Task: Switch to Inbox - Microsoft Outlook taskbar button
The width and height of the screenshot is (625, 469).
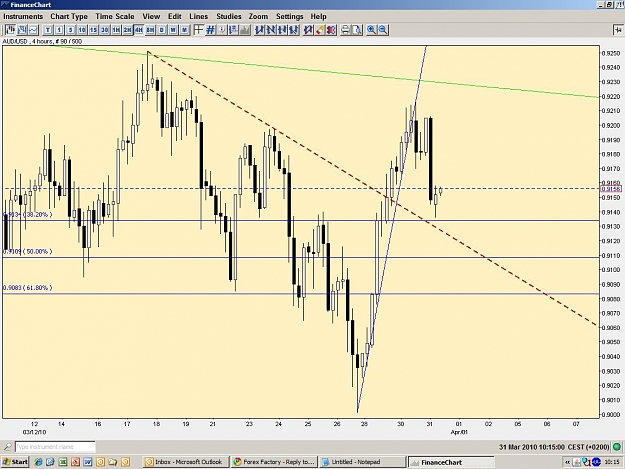Action: 186,462
